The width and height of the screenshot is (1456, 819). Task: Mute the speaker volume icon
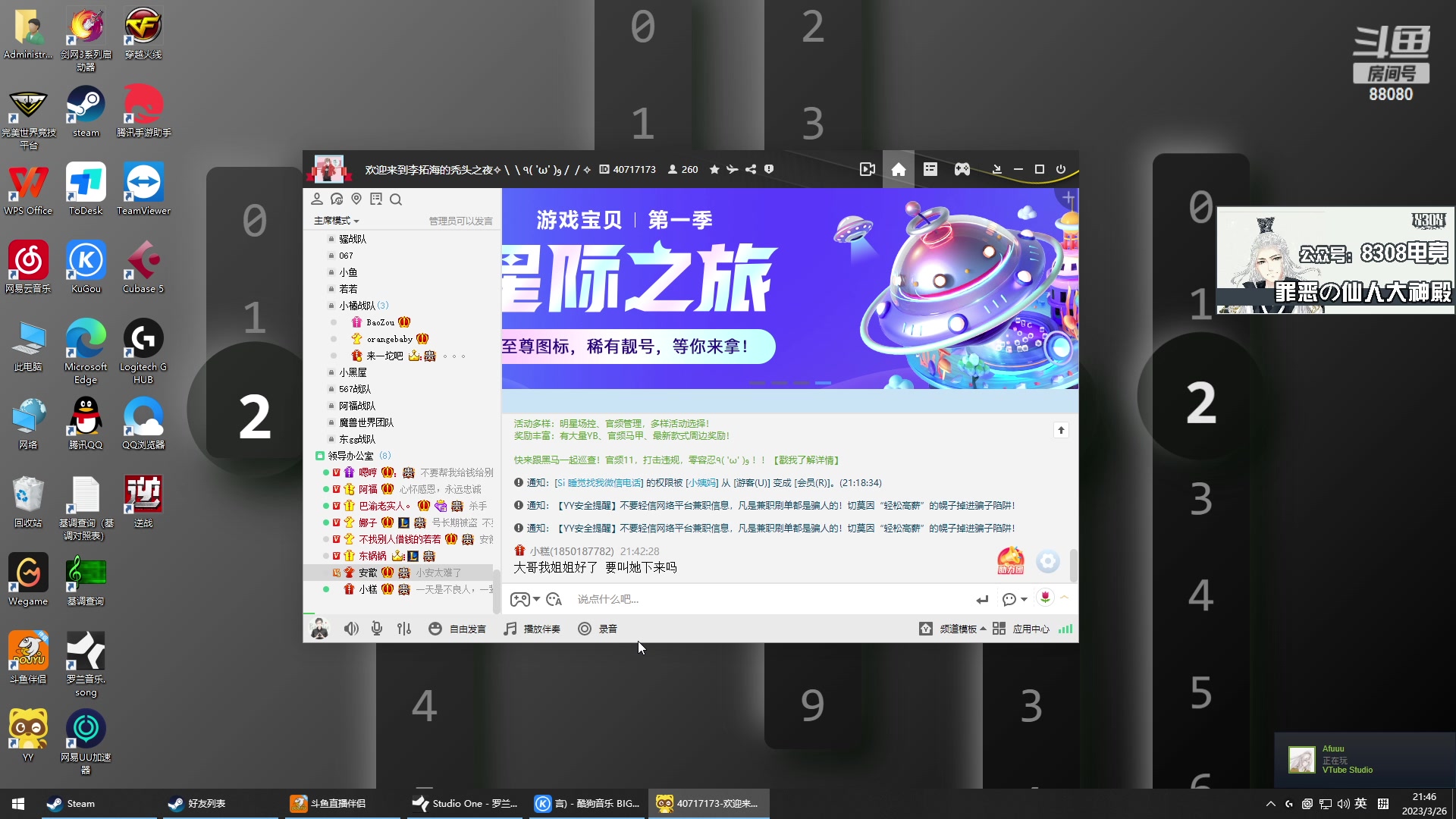click(x=351, y=629)
